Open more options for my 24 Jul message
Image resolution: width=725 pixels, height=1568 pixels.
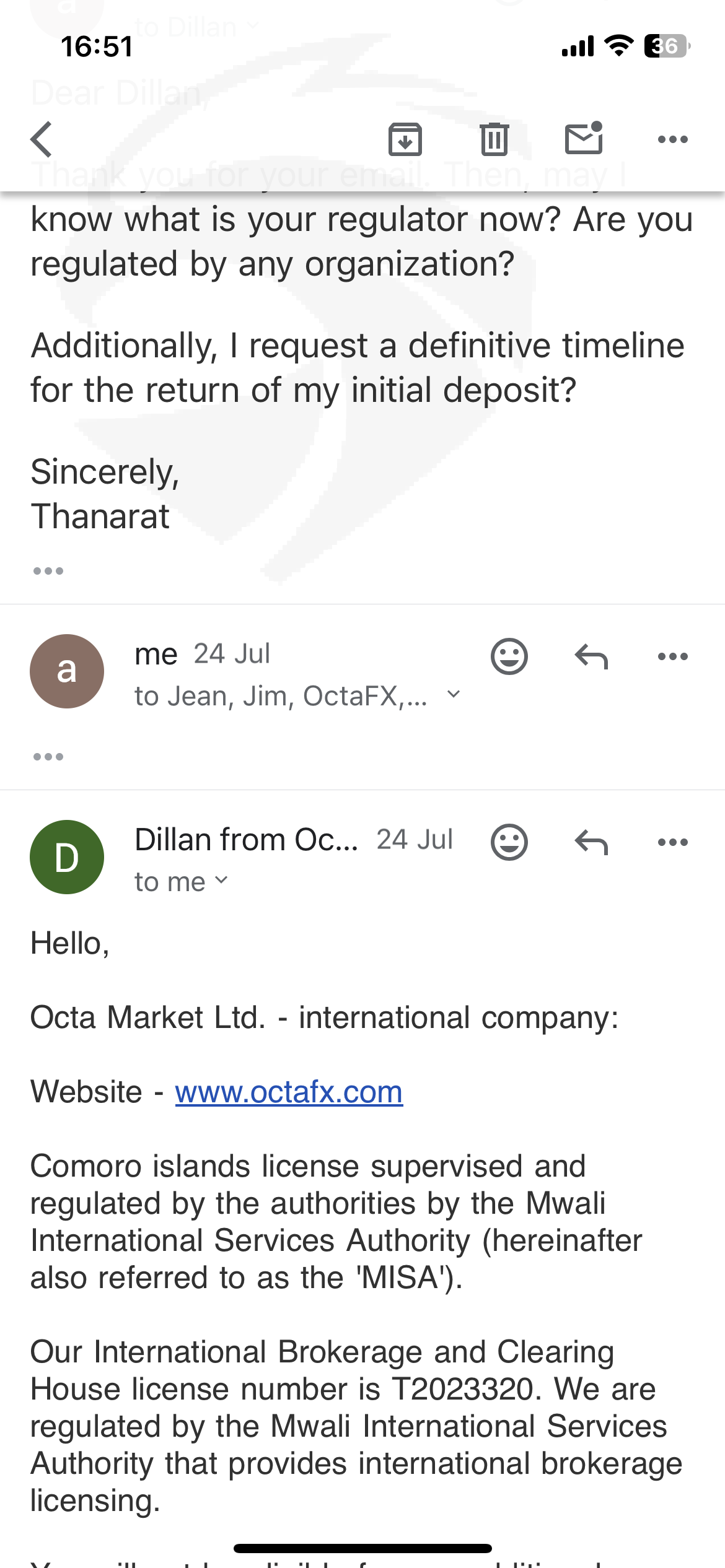[x=672, y=656]
